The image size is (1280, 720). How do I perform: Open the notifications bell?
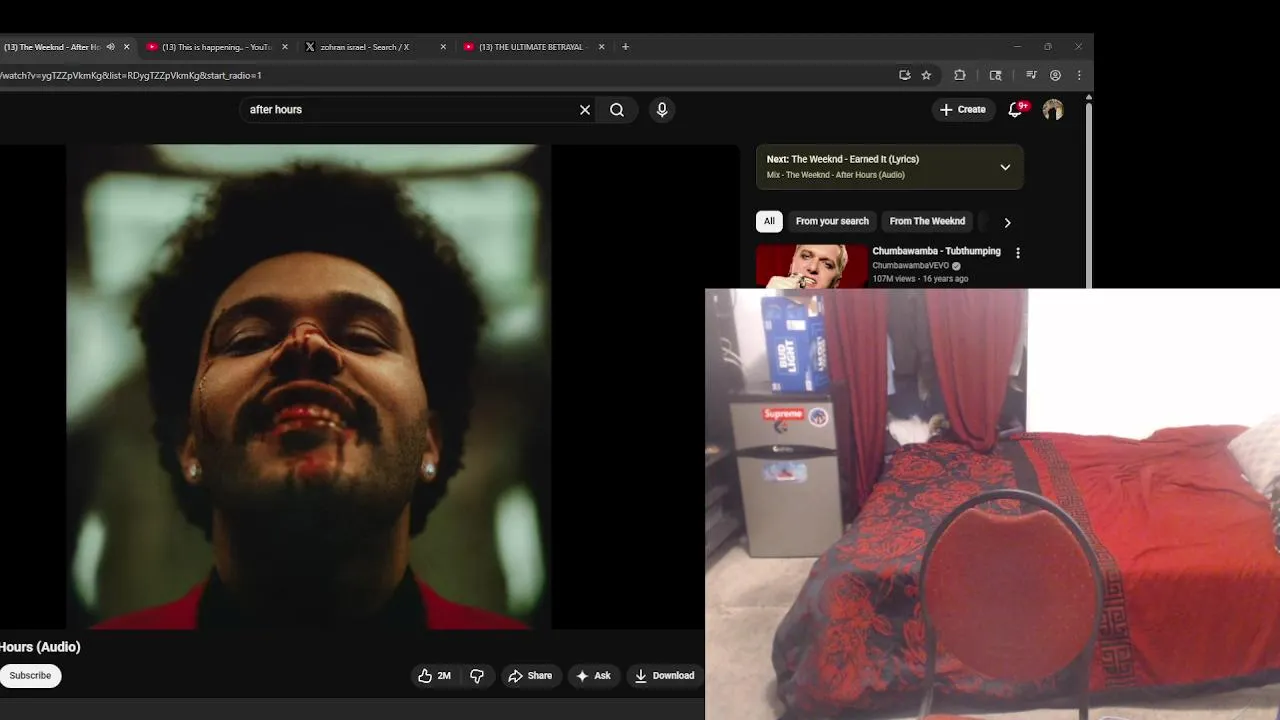[1016, 110]
